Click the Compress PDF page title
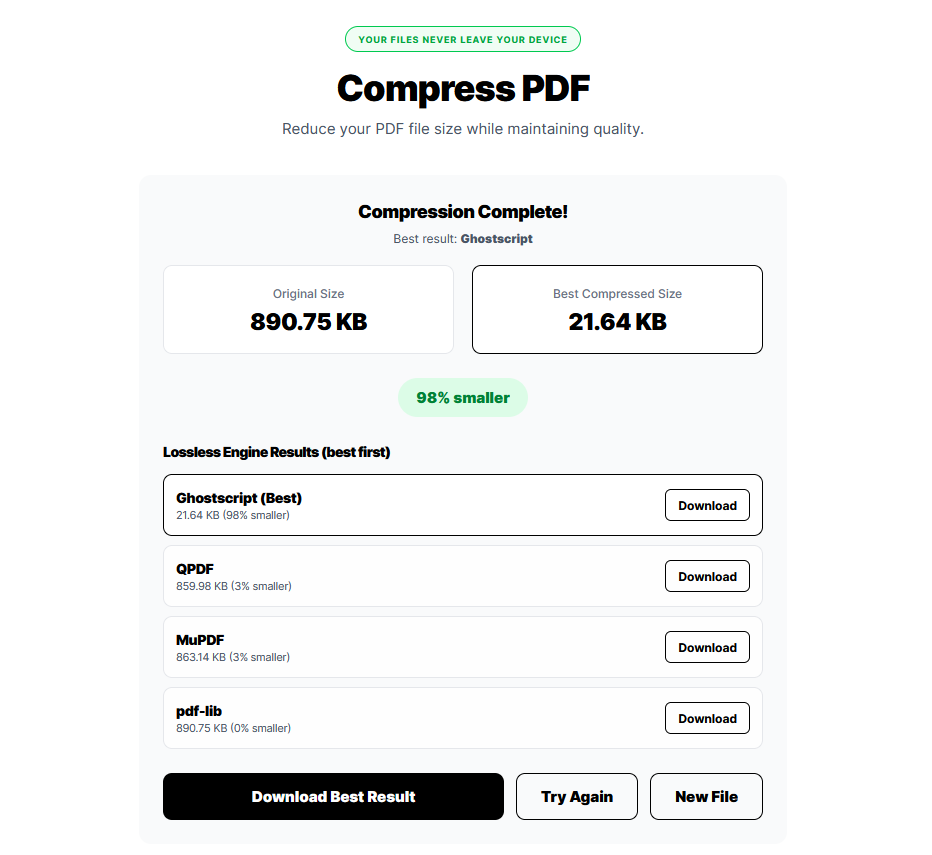This screenshot has height=855, width=932. [463, 88]
